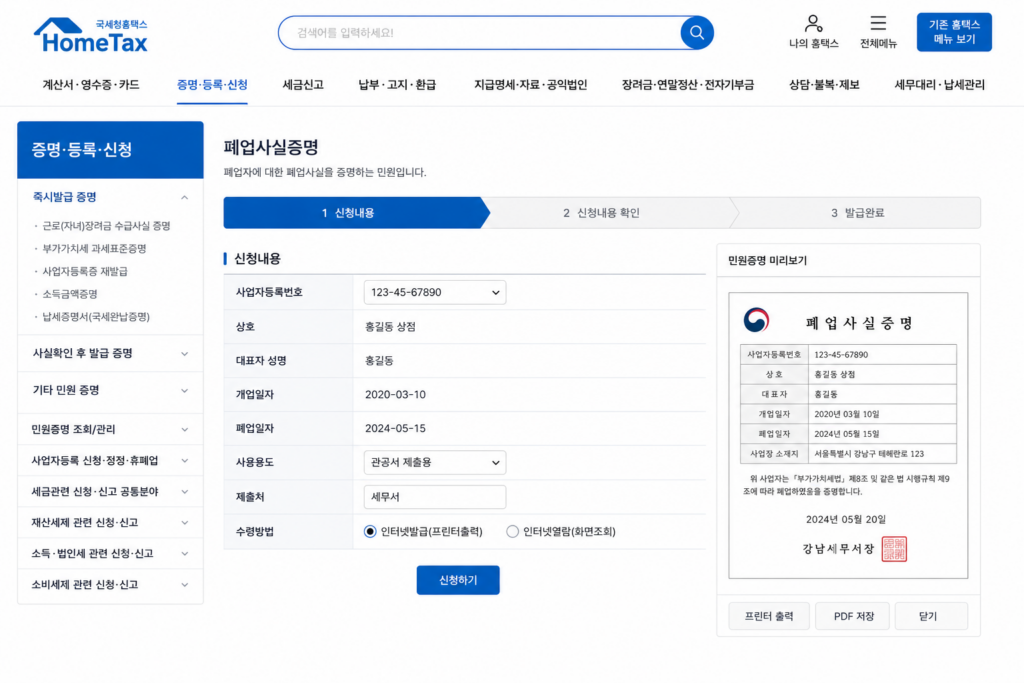
Task: Click the search magnifier icon button
Action: [696, 33]
